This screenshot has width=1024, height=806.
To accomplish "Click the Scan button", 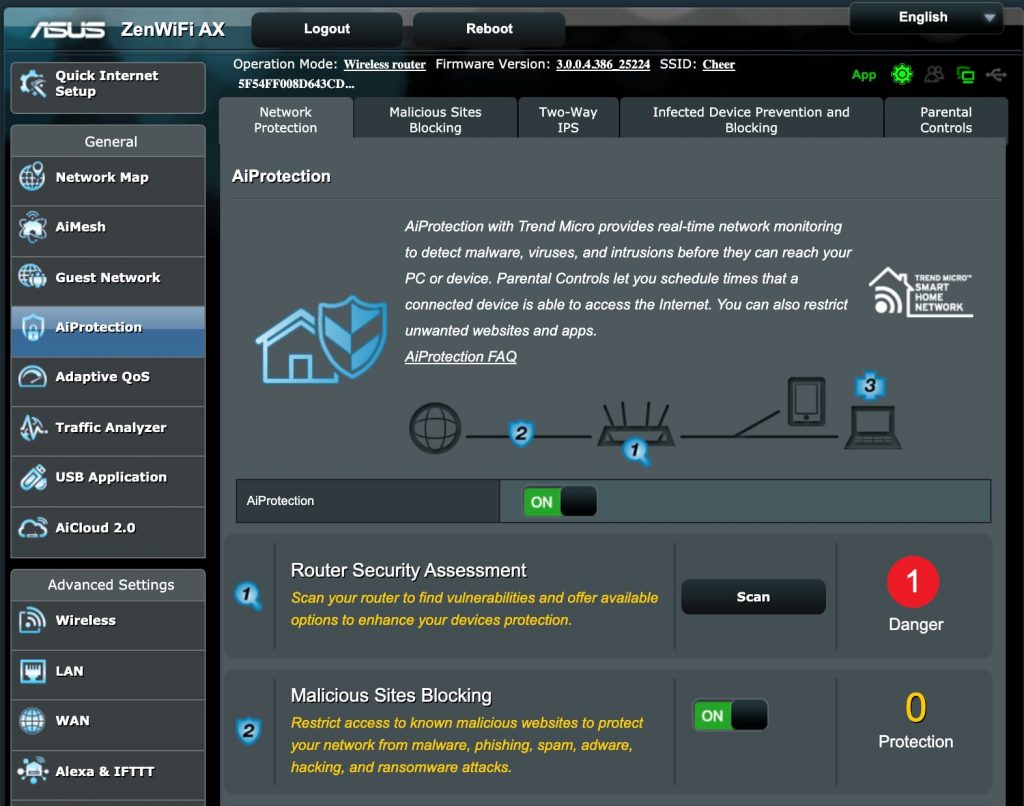I will click(753, 596).
